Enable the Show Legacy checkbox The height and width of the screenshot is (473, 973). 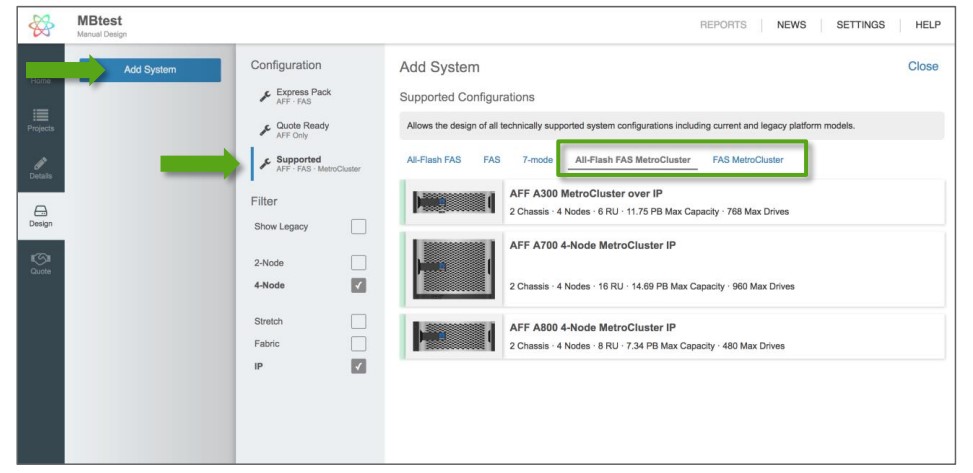point(360,227)
